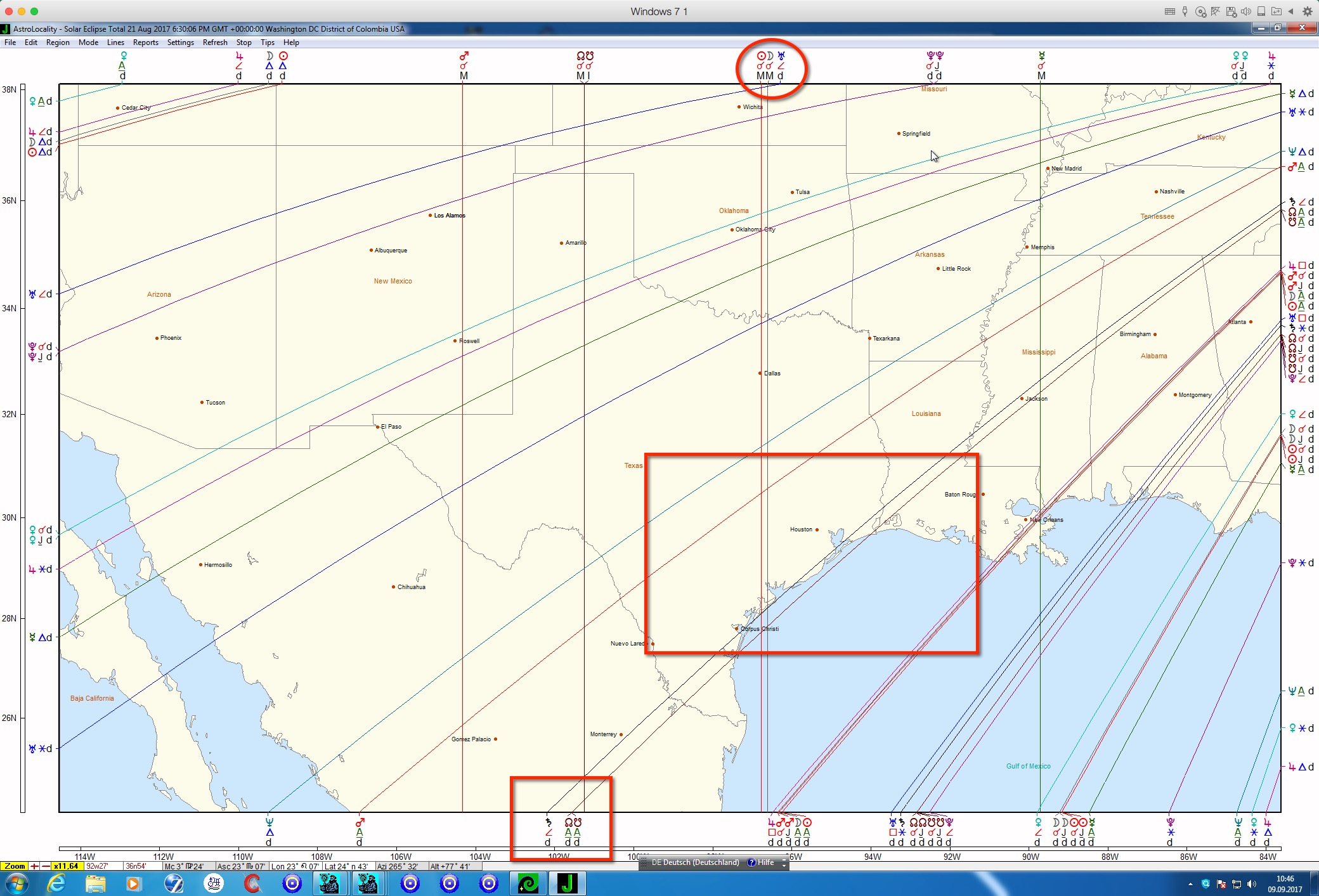This screenshot has height=896, width=1319.
Task: Open Internet Explorer from the taskbar
Action: tap(56, 883)
